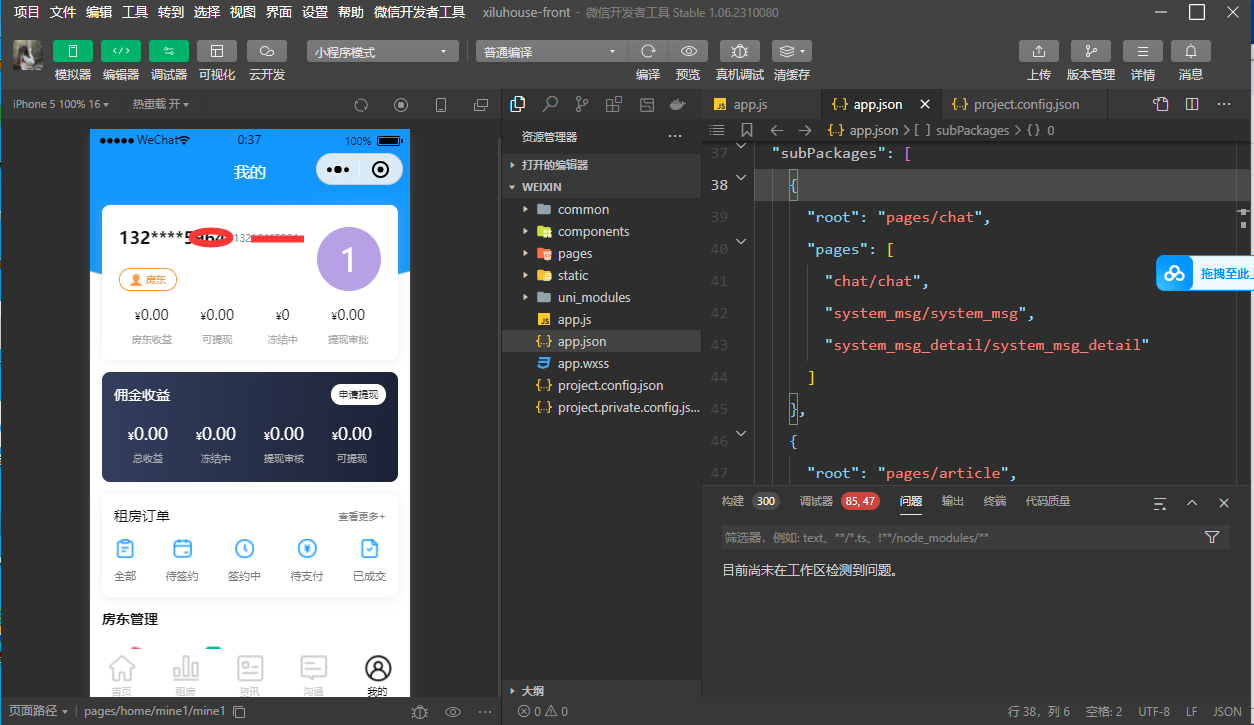This screenshot has height=725, width=1254.
Task: Open the mini program capsule menu dots
Action: click(338, 170)
